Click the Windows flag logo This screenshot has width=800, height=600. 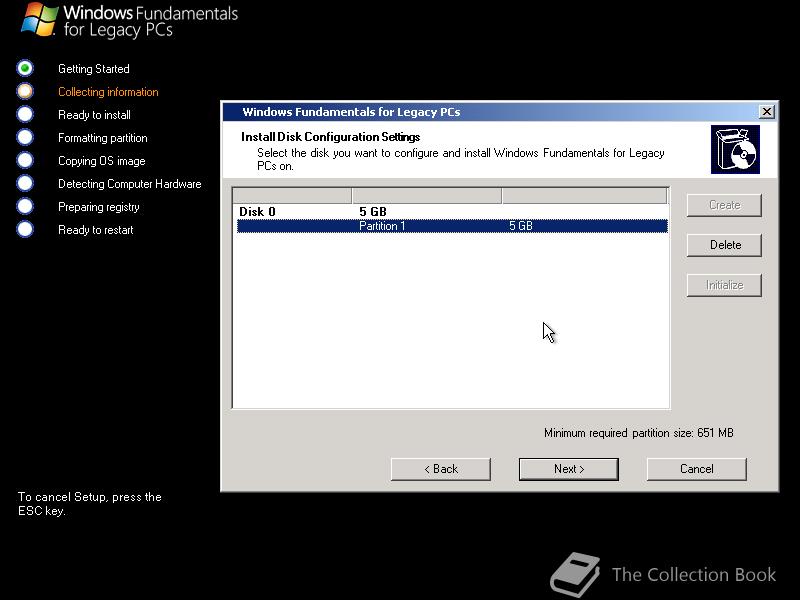pos(39,19)
